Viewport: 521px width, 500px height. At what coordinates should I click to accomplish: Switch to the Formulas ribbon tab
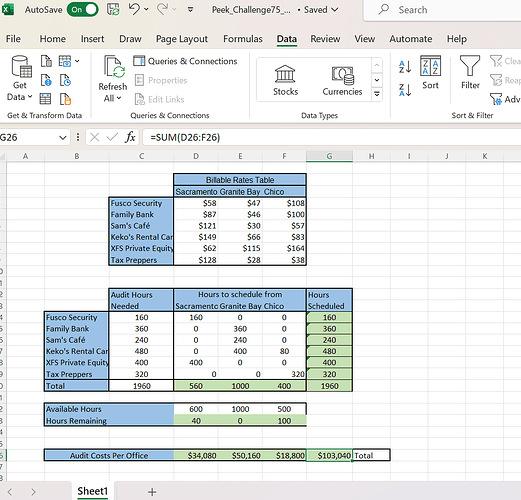point(243,39)
